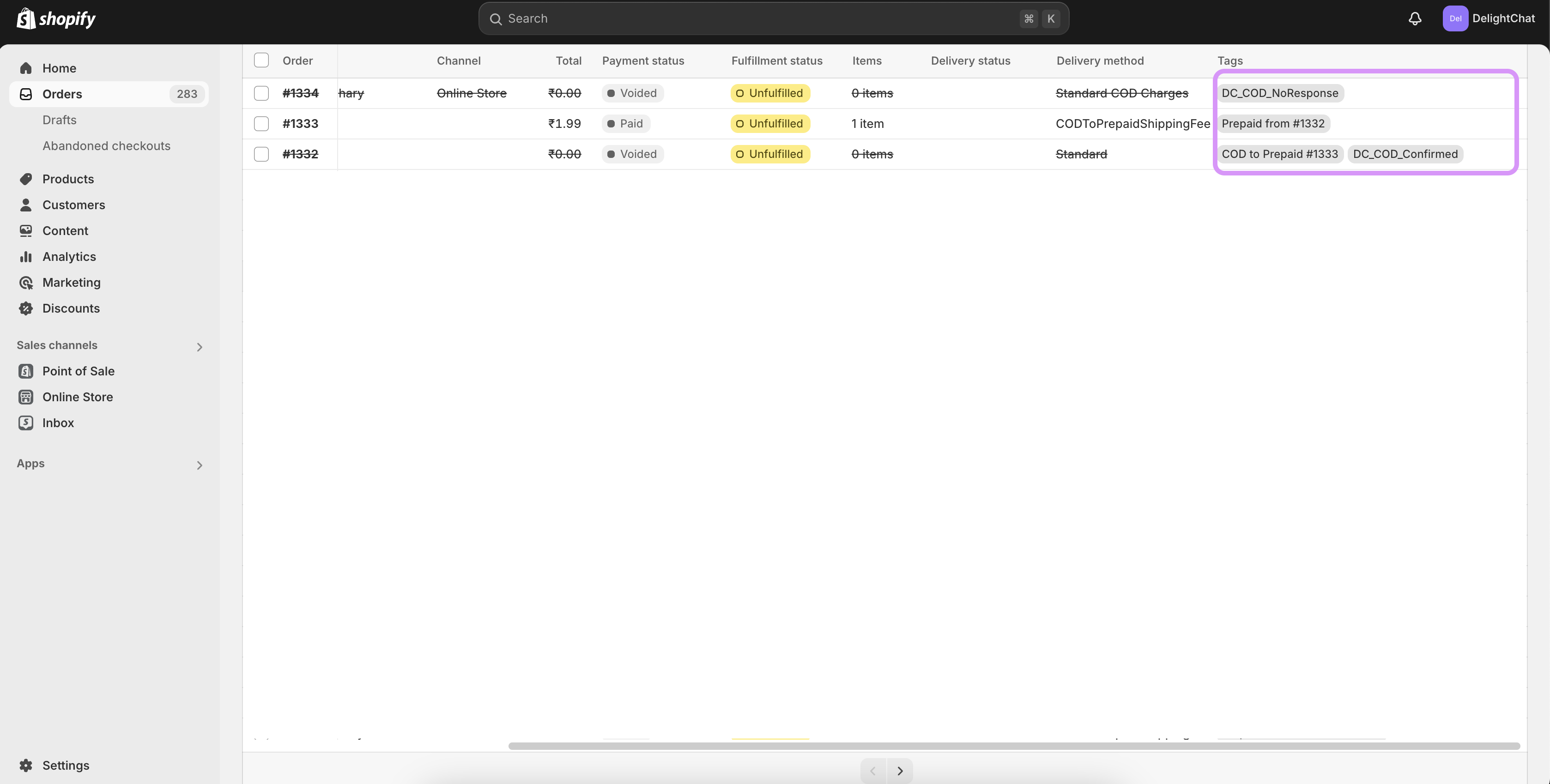Click the search magnifier icon
The height and width of the screenshot is (784, 1550).
(x=496, y=18)
